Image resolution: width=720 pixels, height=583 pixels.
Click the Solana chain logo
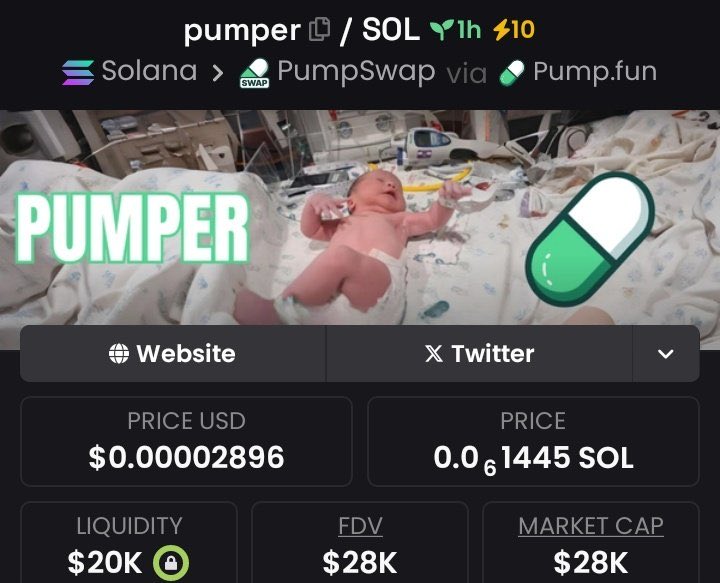(78, 73)
